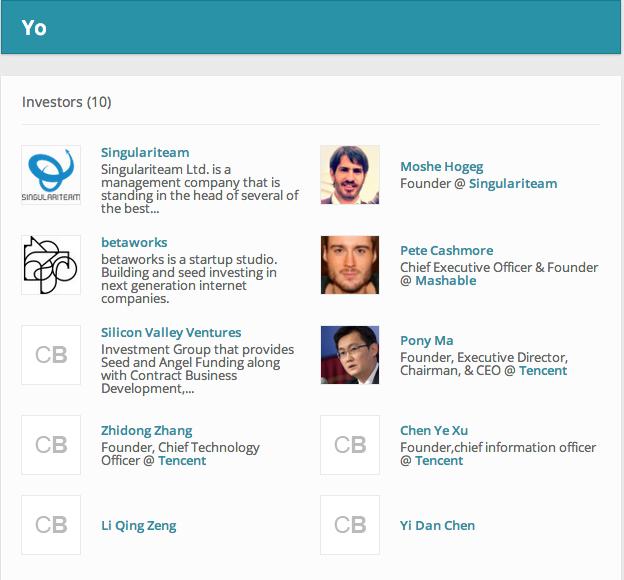Click Li Qing Zeng's placeholder avatar
Screen dimensions: 624x580
tap(51, 525)
